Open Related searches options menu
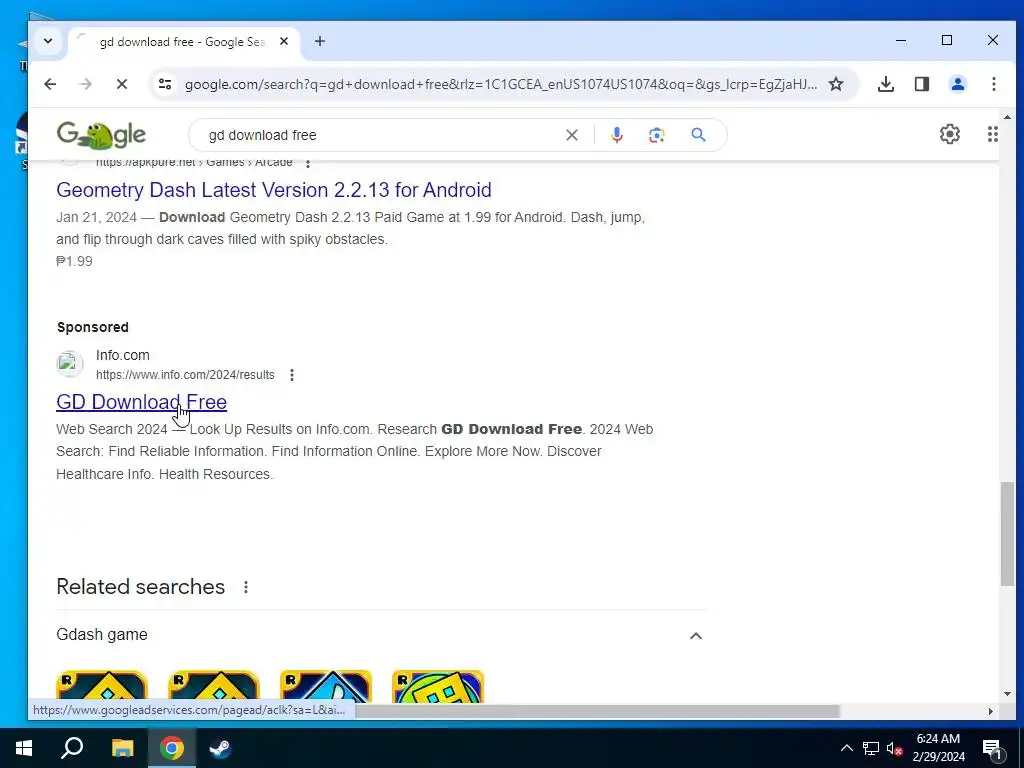Viewport: 1024px width, 768px height. [246, 587]
